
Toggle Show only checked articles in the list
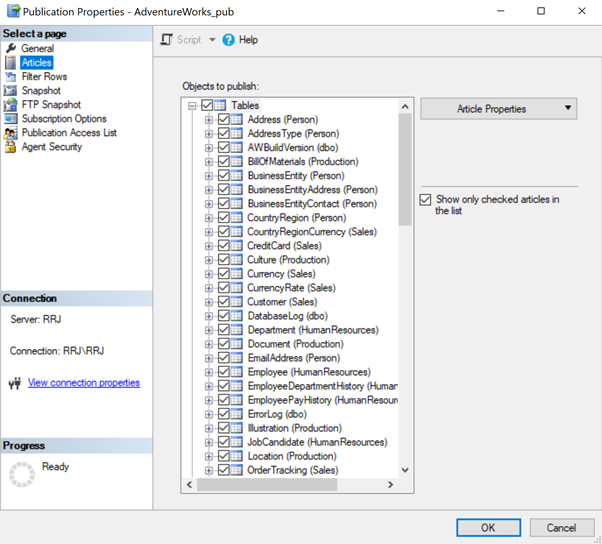coord(425,200)
